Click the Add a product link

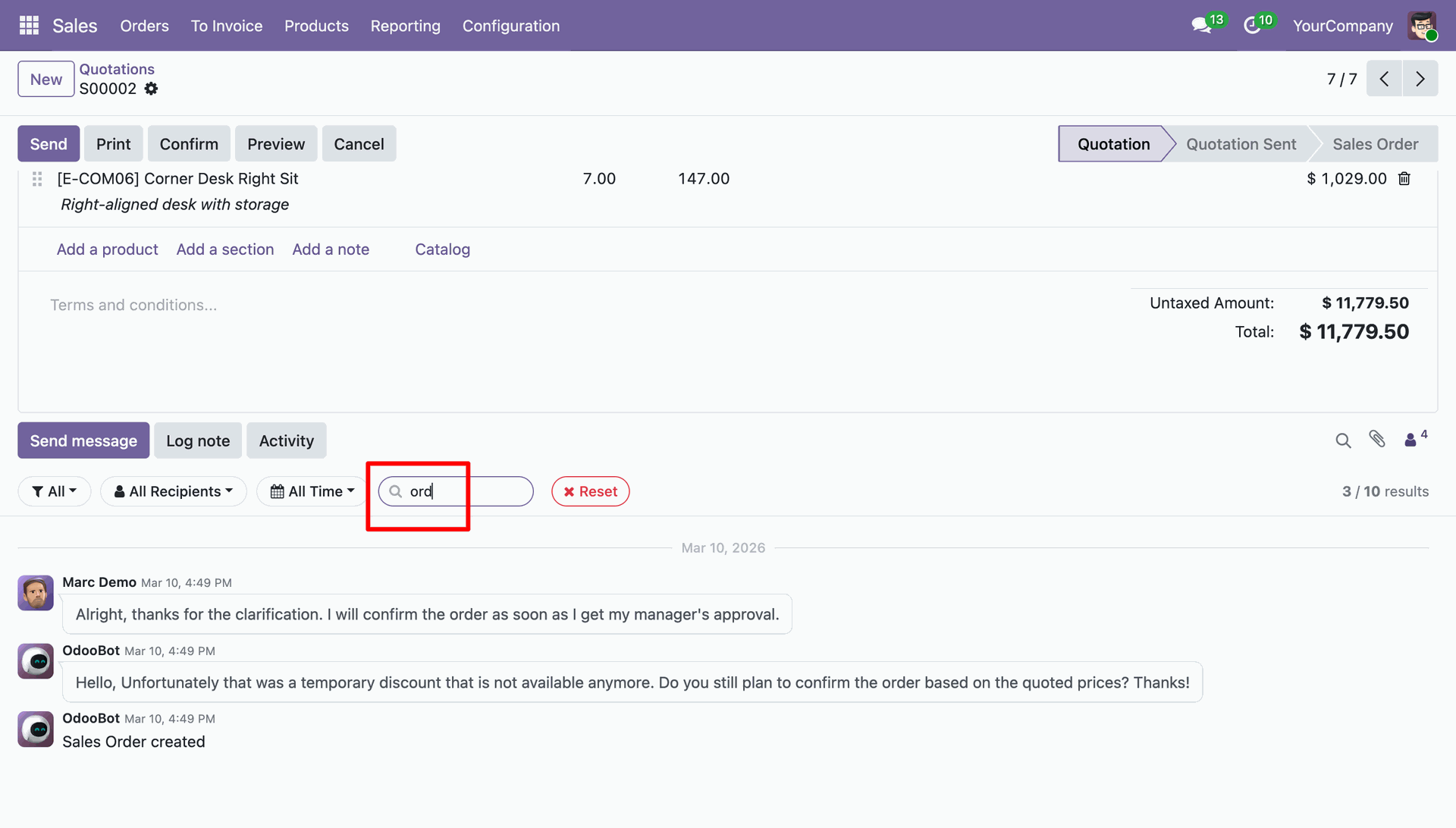(x=107, y=249)
